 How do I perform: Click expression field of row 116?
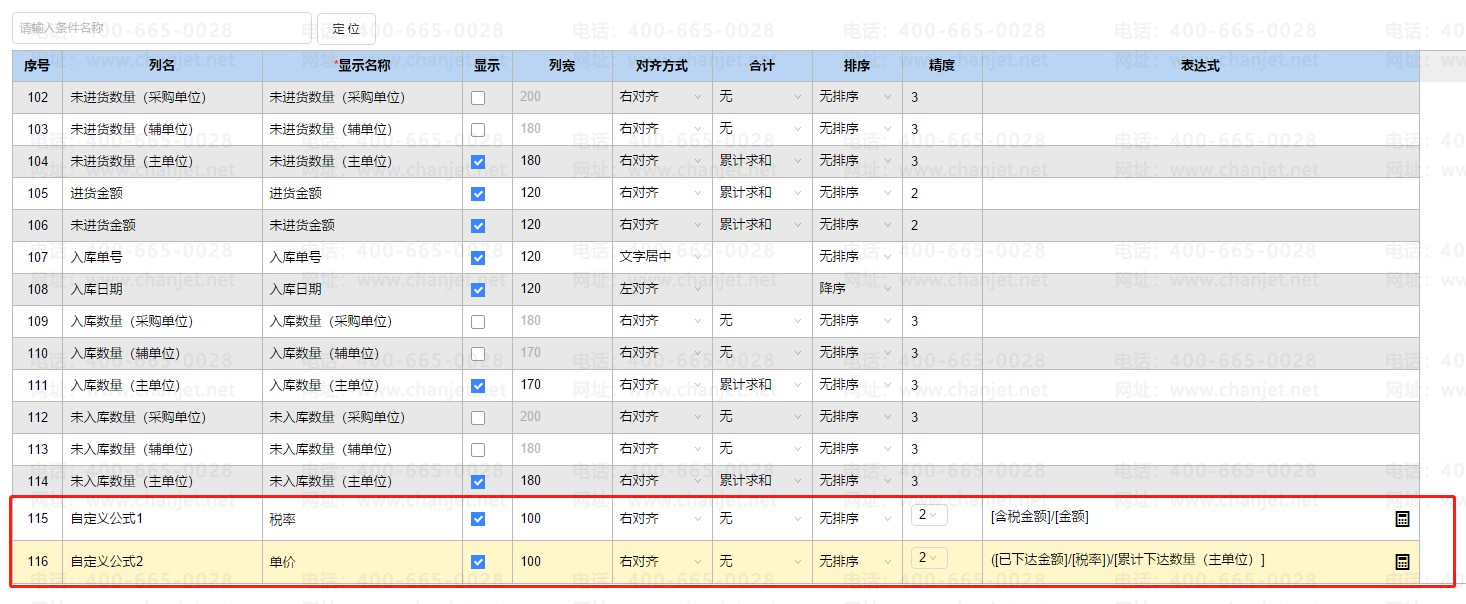point(1127,560)
